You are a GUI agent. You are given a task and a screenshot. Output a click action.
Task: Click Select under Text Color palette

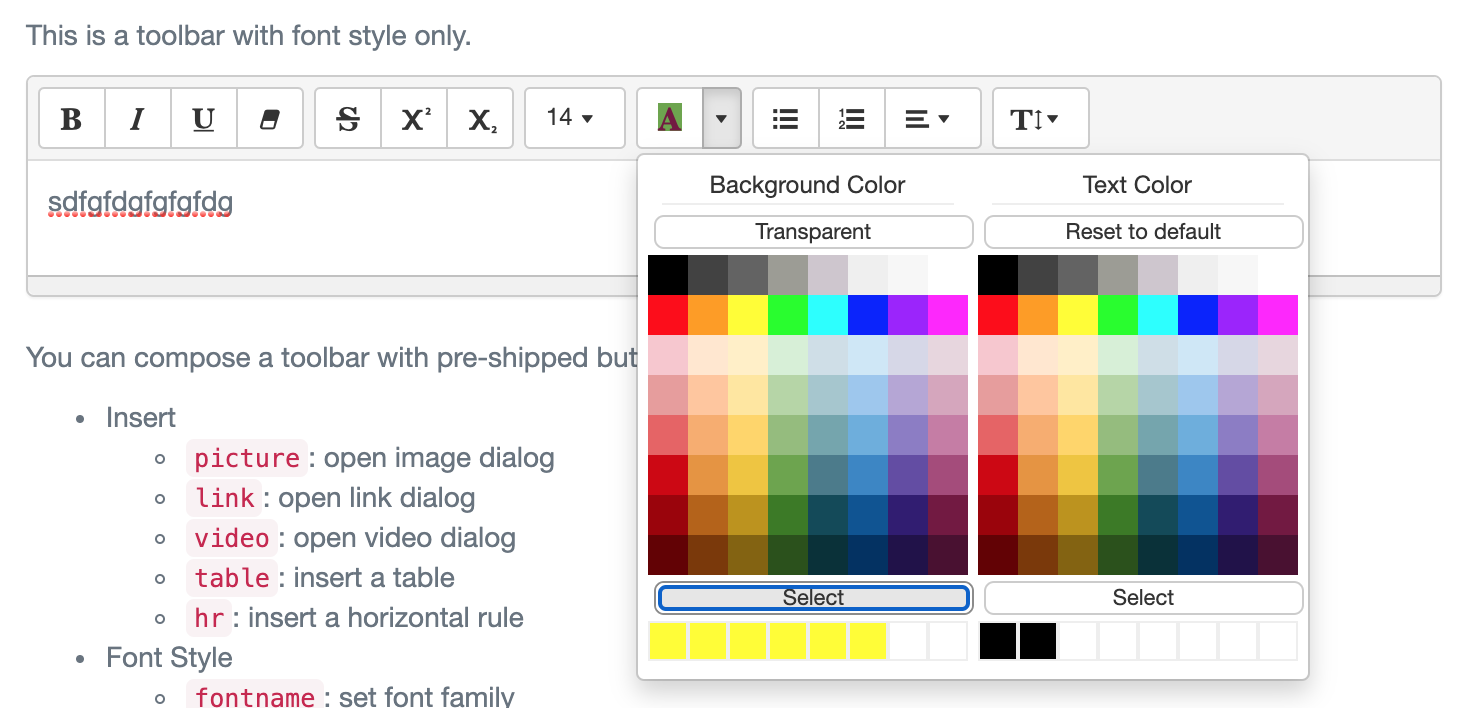tap(1143, 598)
